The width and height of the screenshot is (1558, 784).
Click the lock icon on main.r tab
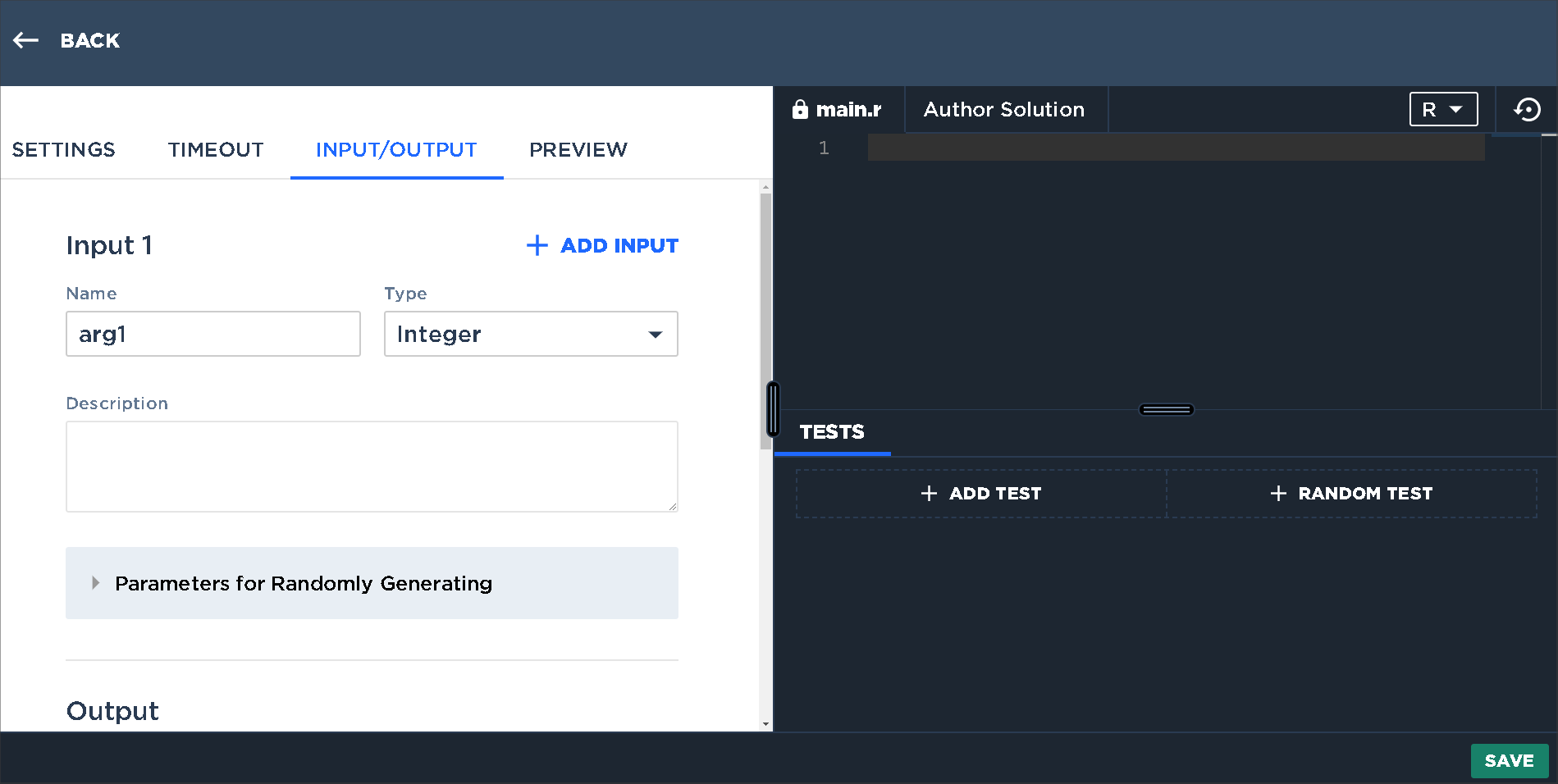(800, 109)
